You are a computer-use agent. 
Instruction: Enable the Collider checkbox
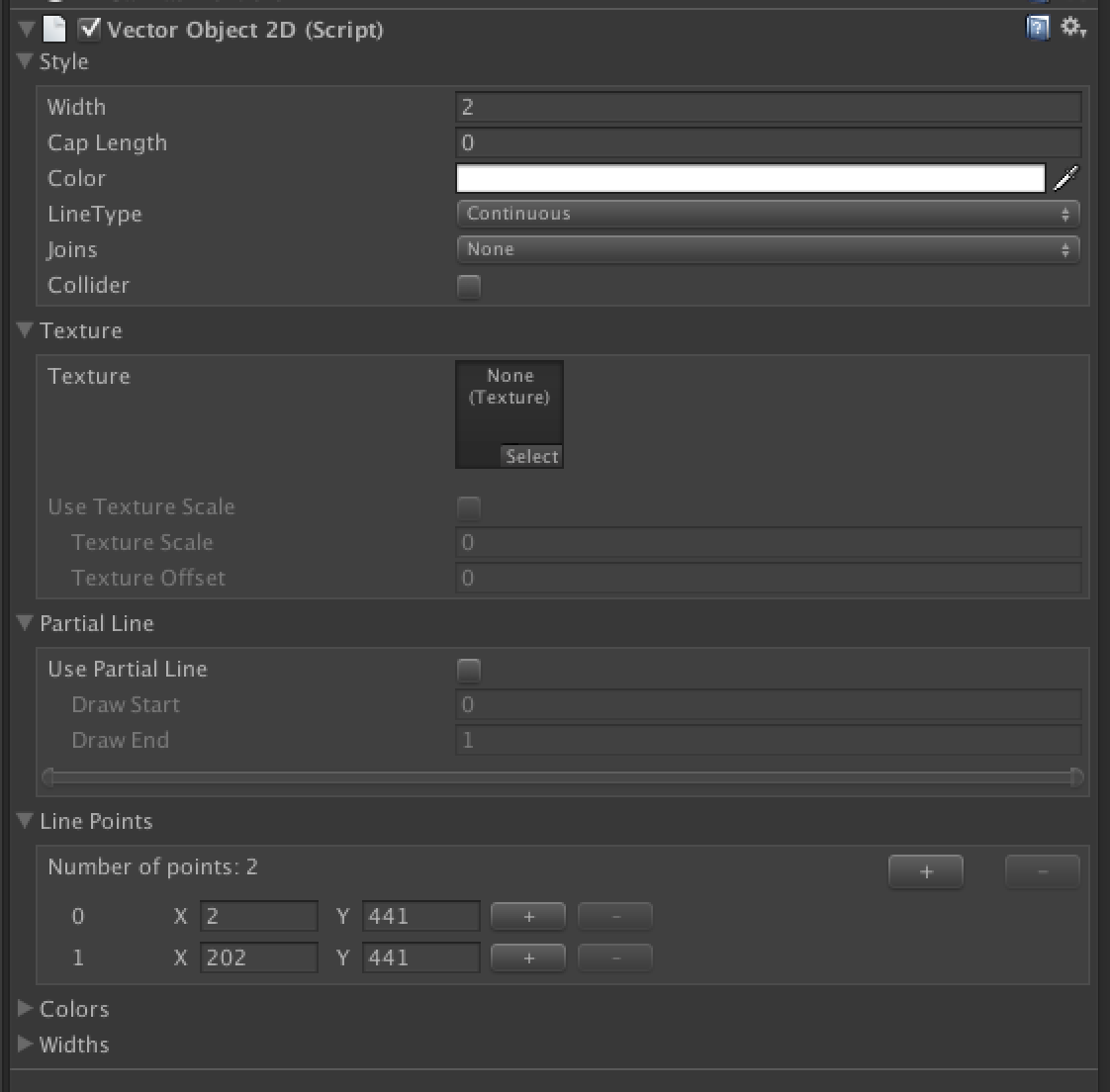pos(468,287)
